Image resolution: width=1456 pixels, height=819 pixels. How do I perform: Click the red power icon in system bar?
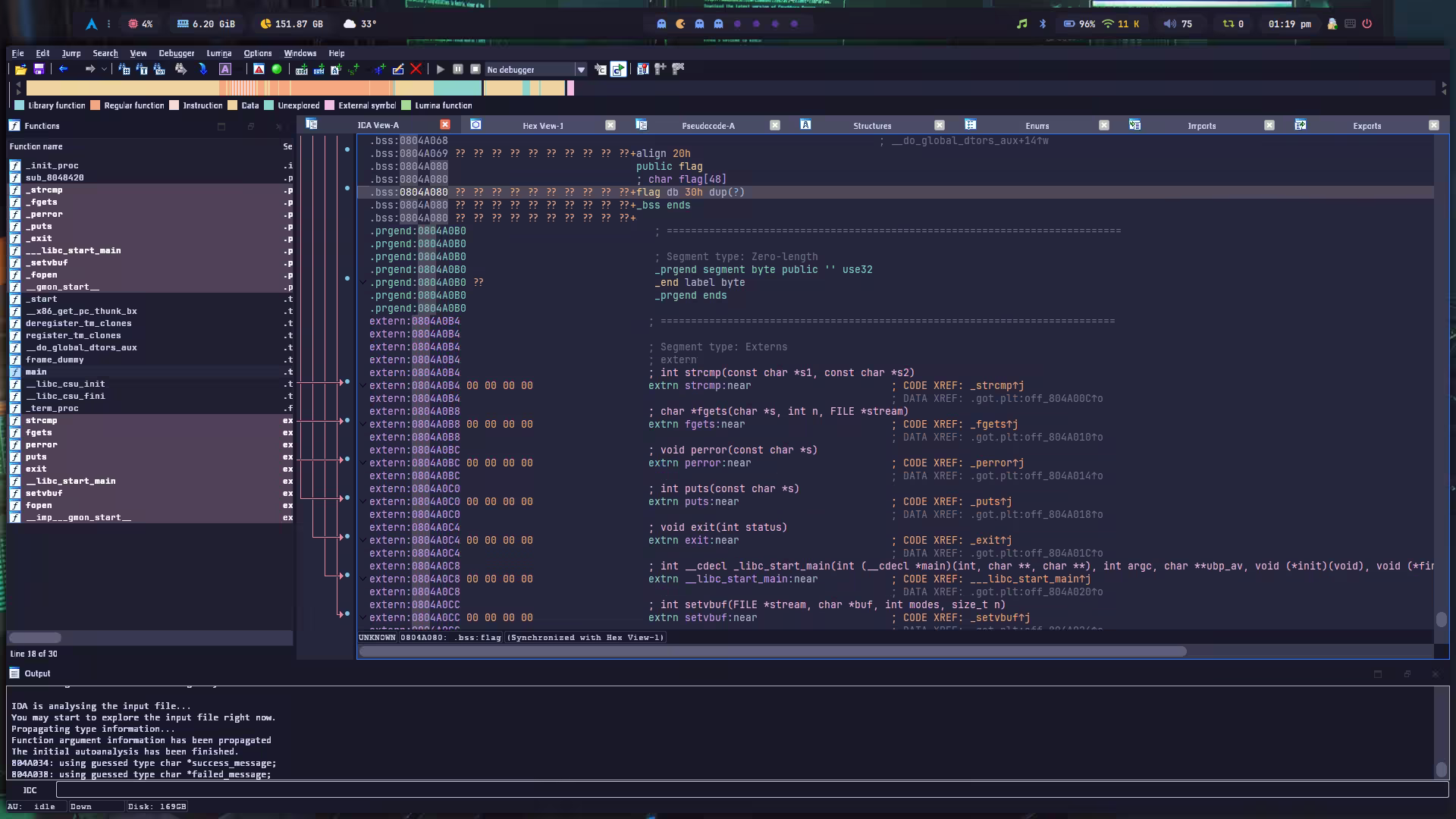(1367, 24)
